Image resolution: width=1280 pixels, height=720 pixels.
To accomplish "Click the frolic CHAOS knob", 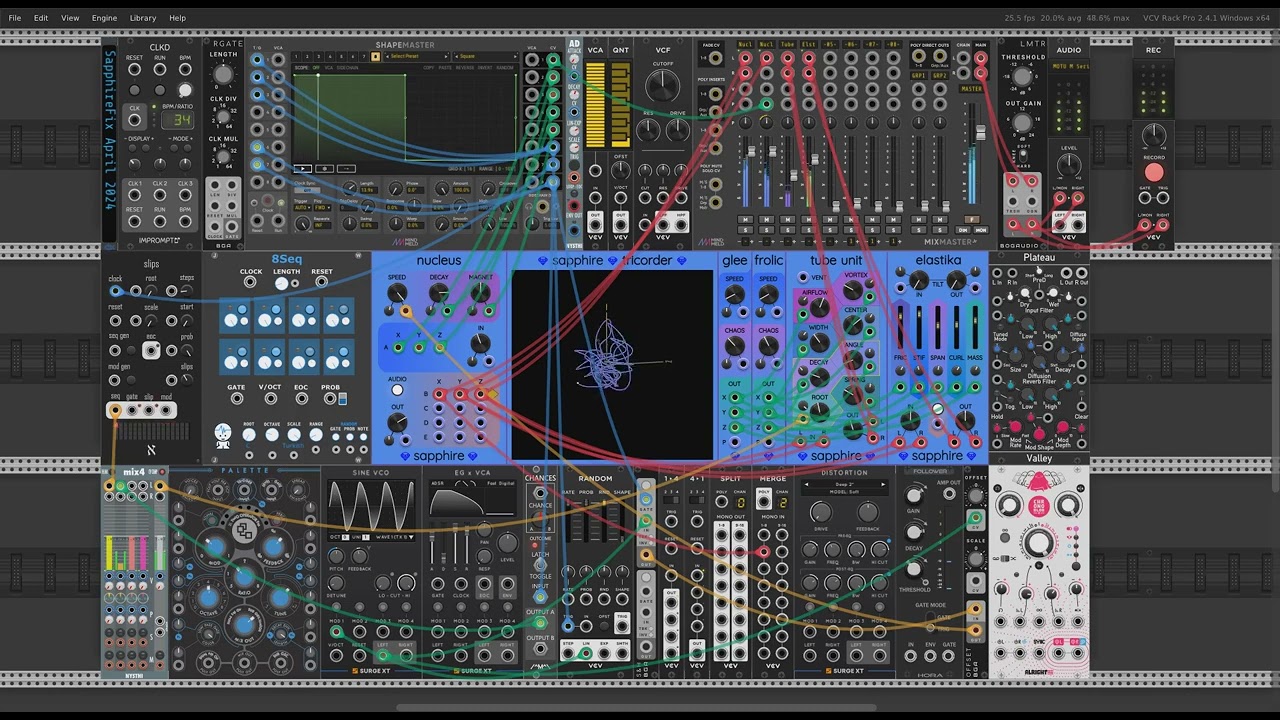I will (769, 346).
